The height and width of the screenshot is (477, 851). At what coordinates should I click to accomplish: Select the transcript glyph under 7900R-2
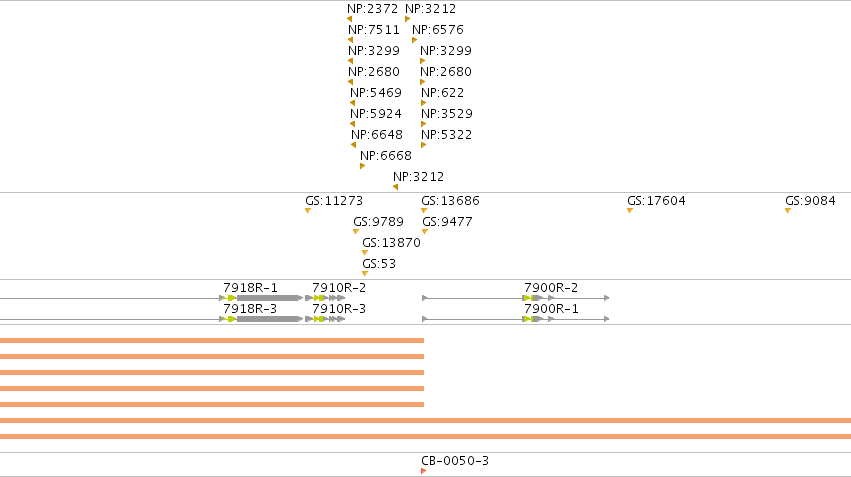pyautogui.click(x=516, y=298)
